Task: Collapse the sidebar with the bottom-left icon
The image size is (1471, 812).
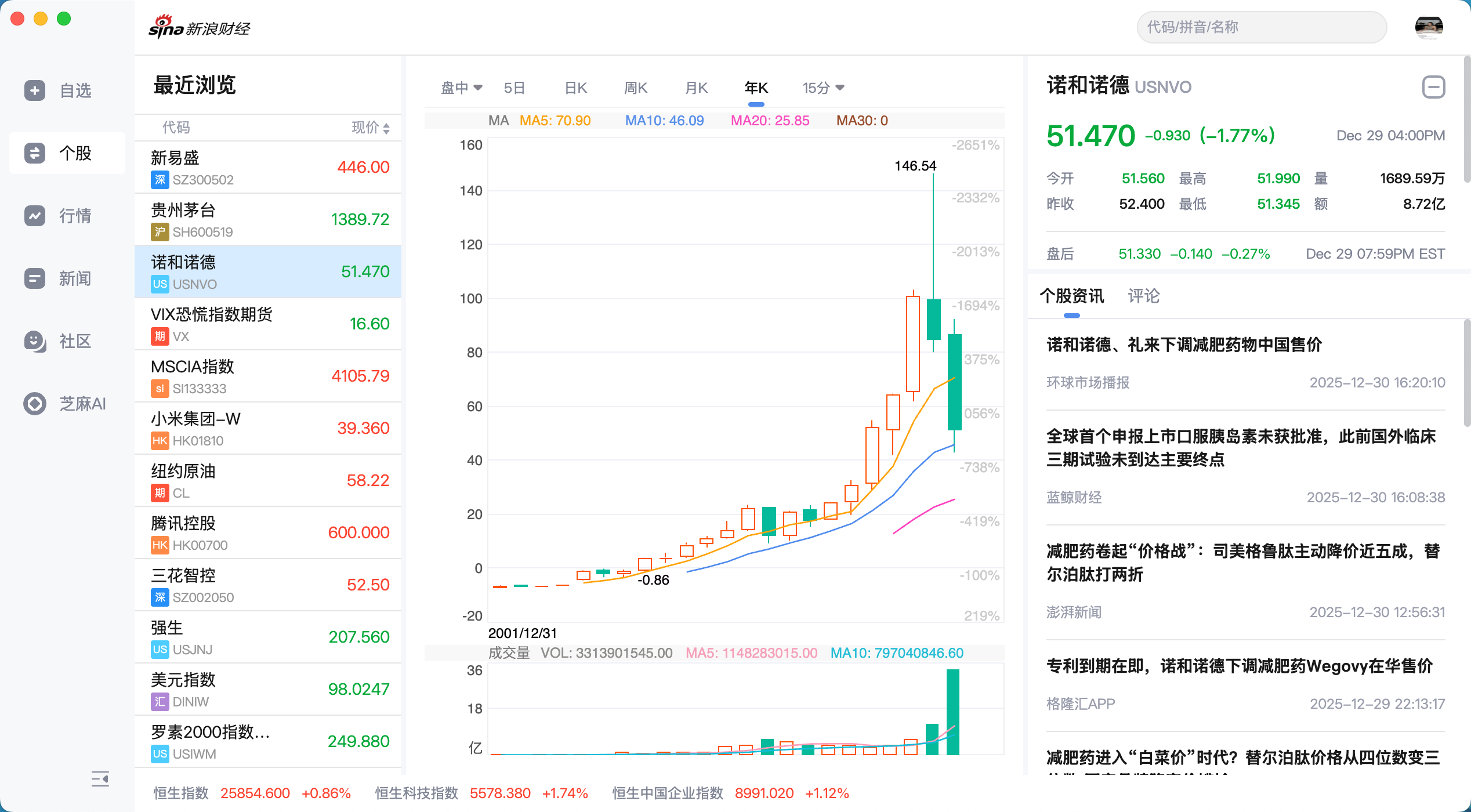Action: pyautogui.click(x=100, y=780)
